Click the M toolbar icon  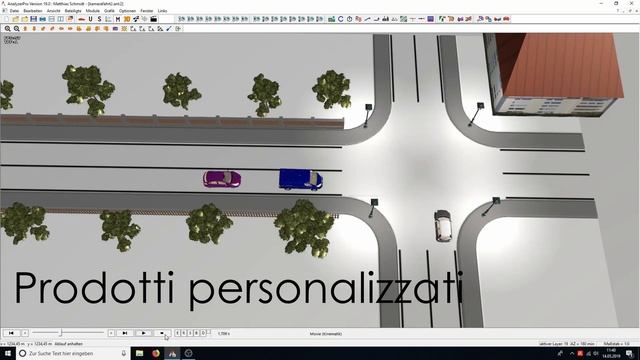(118, 19)
